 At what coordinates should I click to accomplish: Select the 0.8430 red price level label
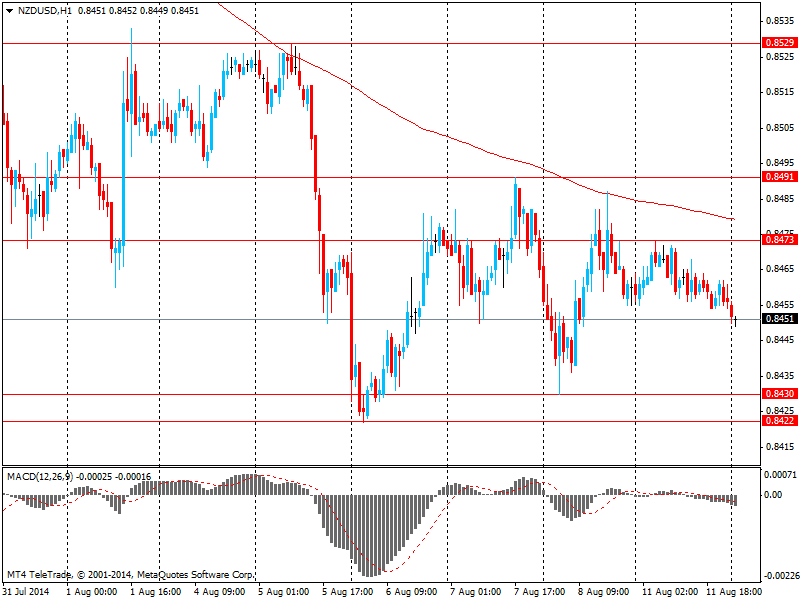pyautogui.click(x=780, y=393)
